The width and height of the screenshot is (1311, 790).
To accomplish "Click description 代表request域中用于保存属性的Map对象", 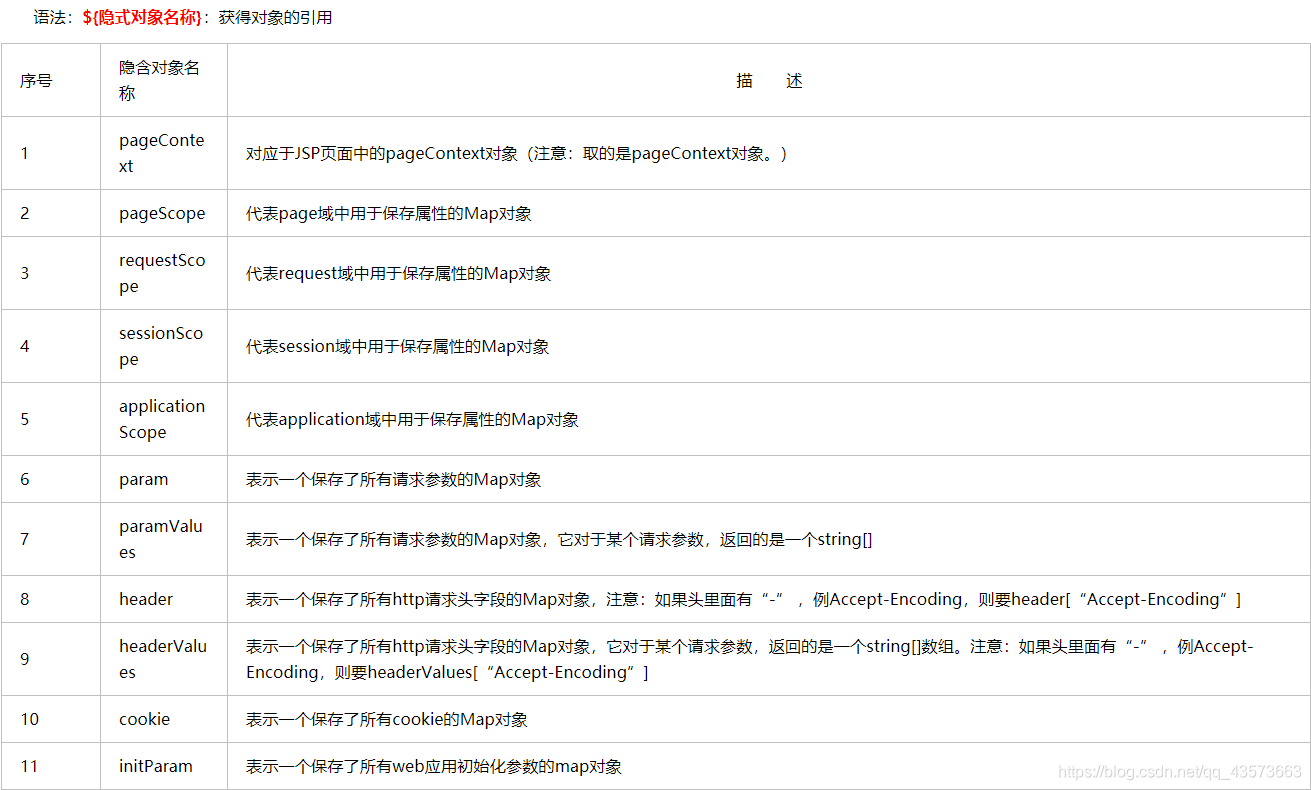I will tap(399, 273).
